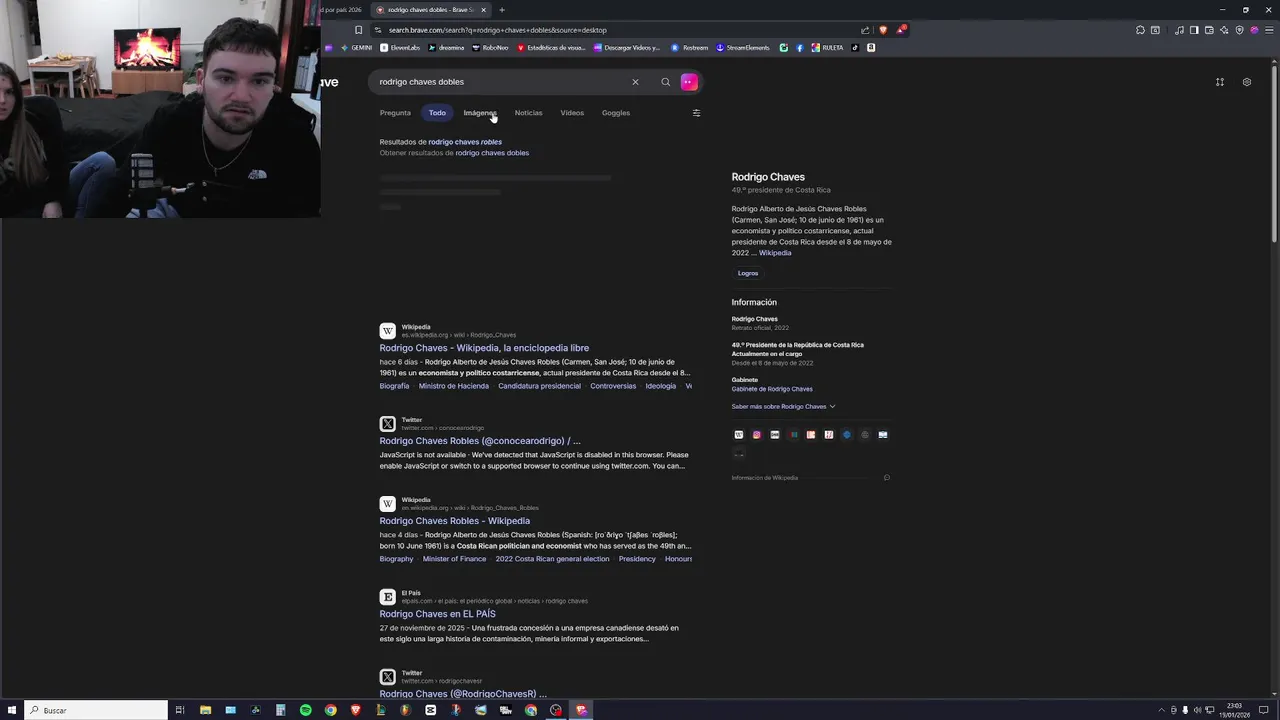Open ElevenLabs bookmark
The width and height of the screenshot is (1280, 720).
point(400,48)
